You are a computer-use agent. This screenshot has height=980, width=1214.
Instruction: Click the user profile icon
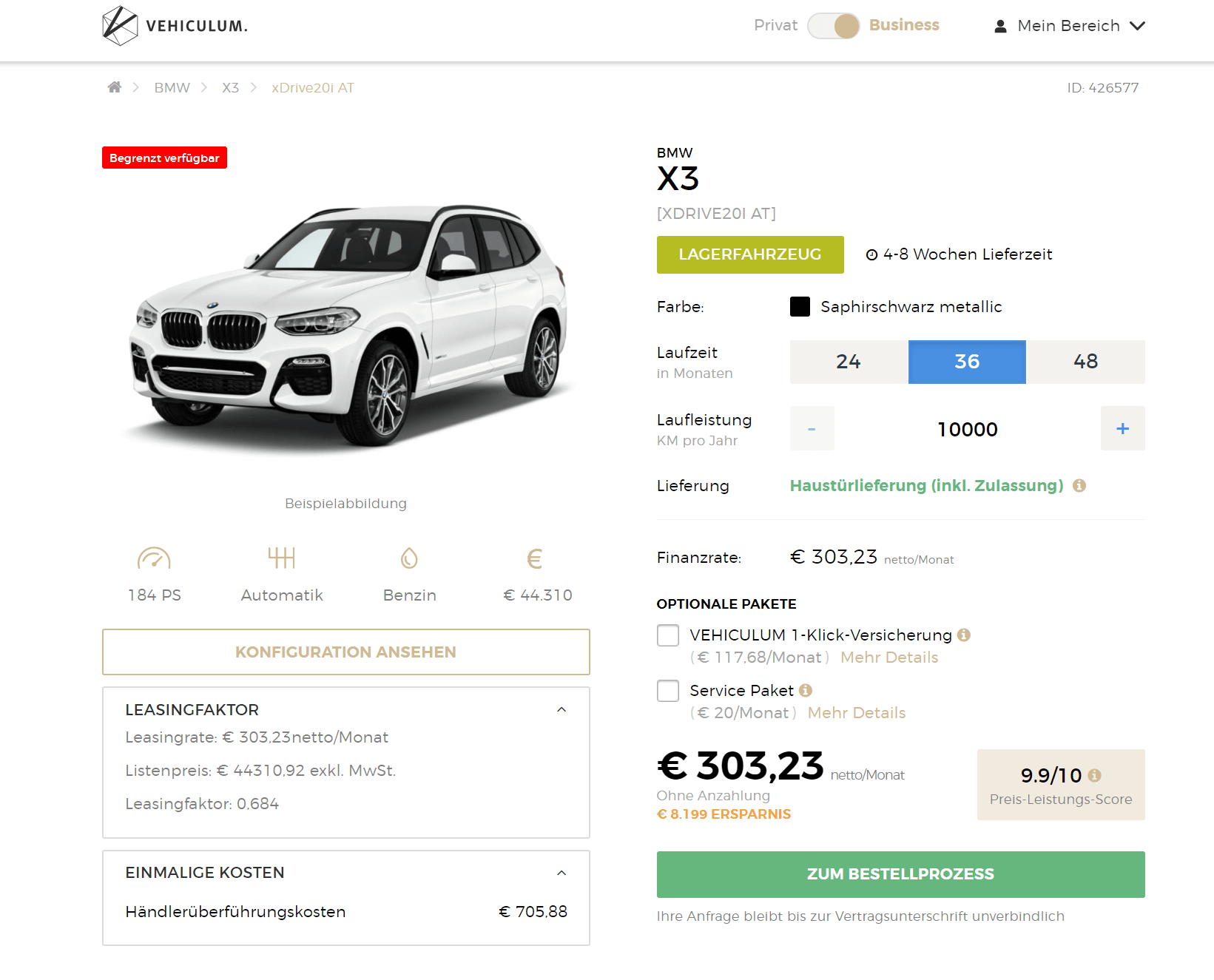(1000, 27)
